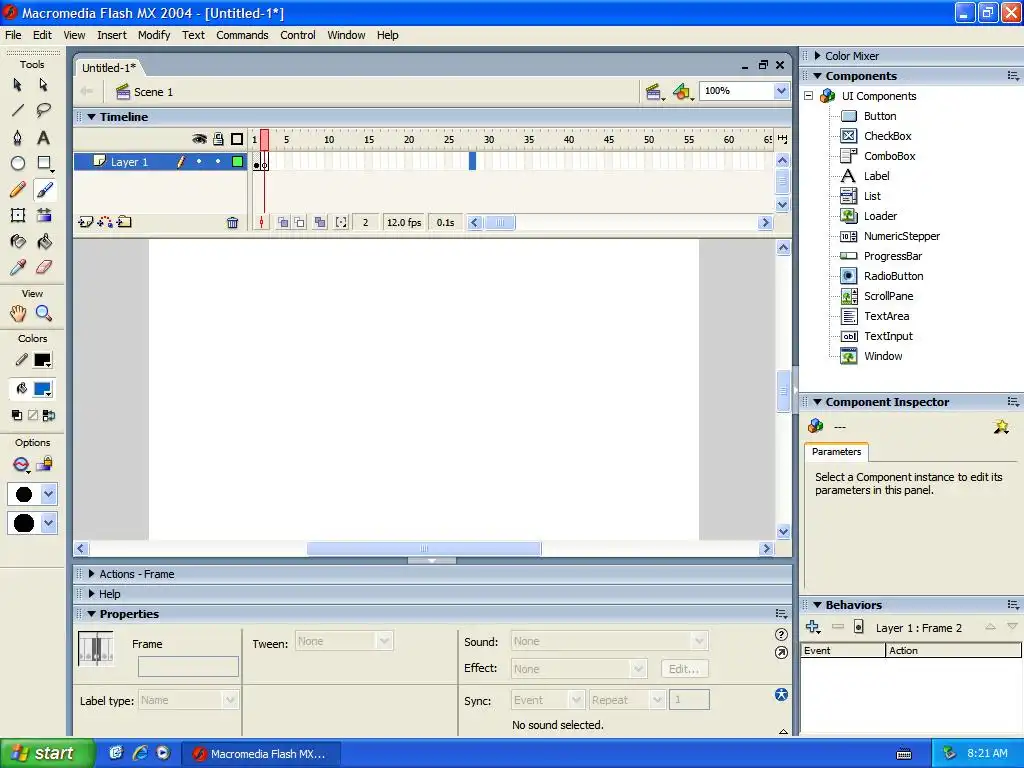Select the Brush tool
This screenshot has width=1024, height=768.
[44, 189]
